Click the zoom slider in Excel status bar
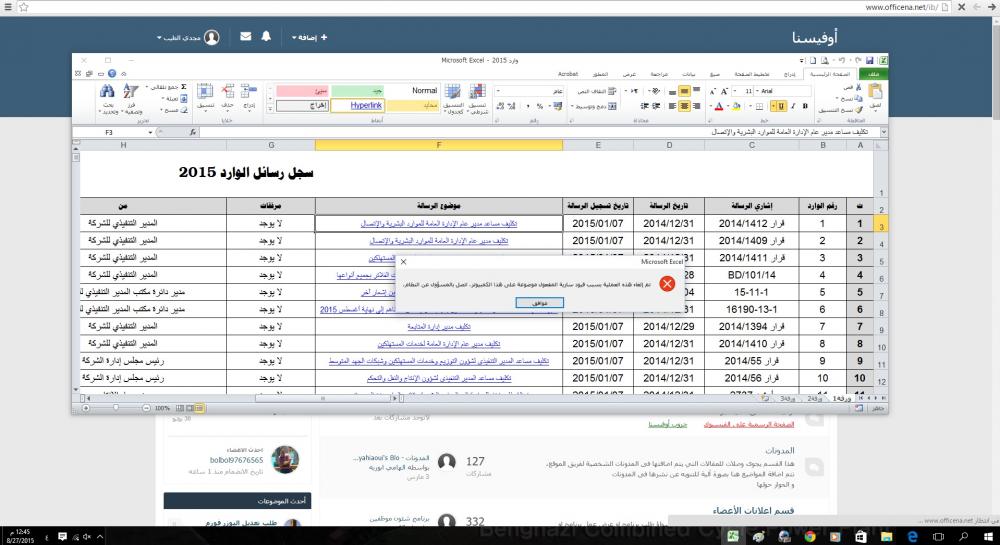 116,408
